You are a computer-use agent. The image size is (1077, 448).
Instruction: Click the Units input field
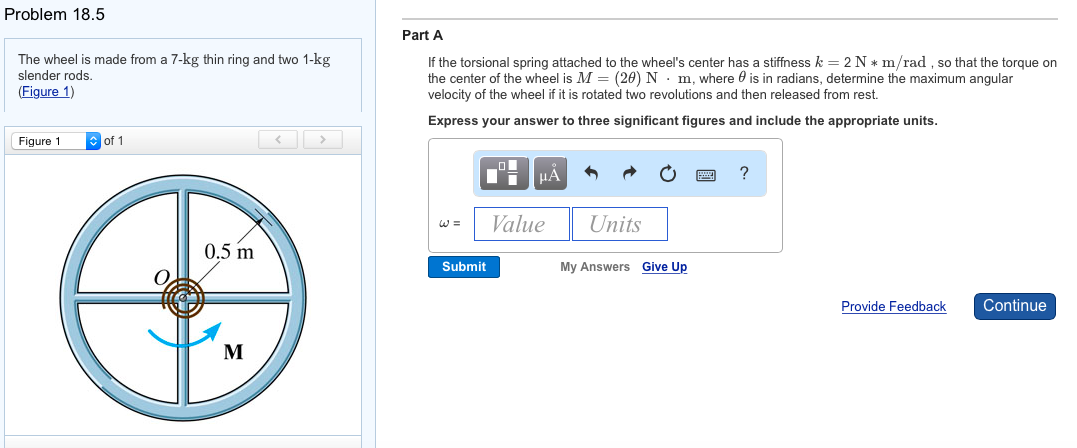pos(620,224)
